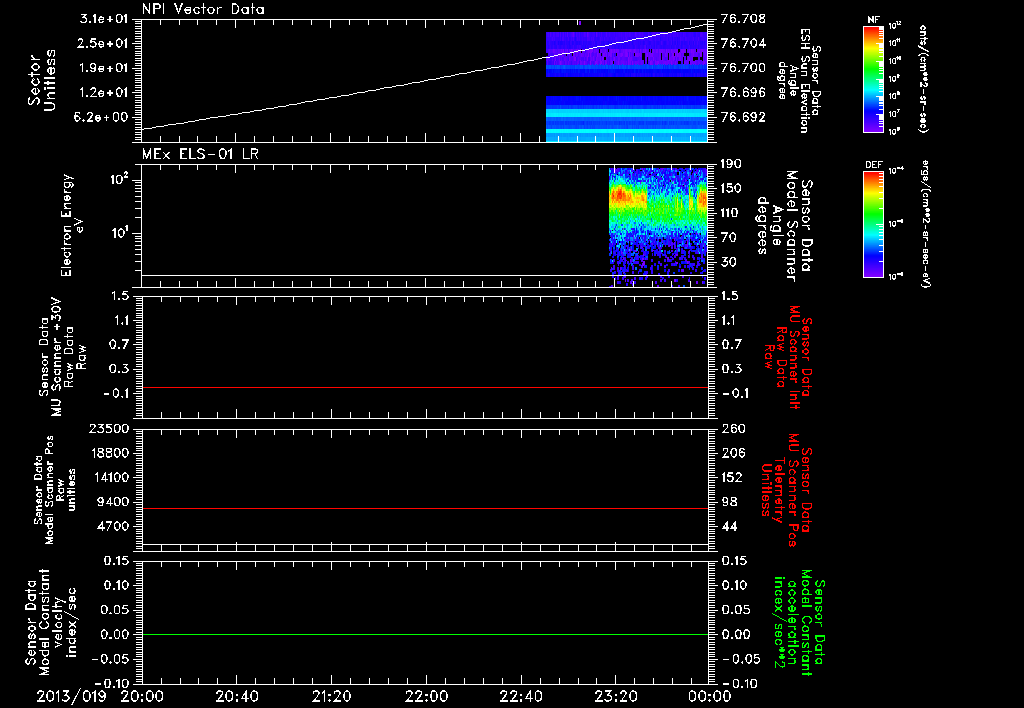
Task: Click the ergs/(cm**2-sr-sec-eV) unit label
Action: 925,224
